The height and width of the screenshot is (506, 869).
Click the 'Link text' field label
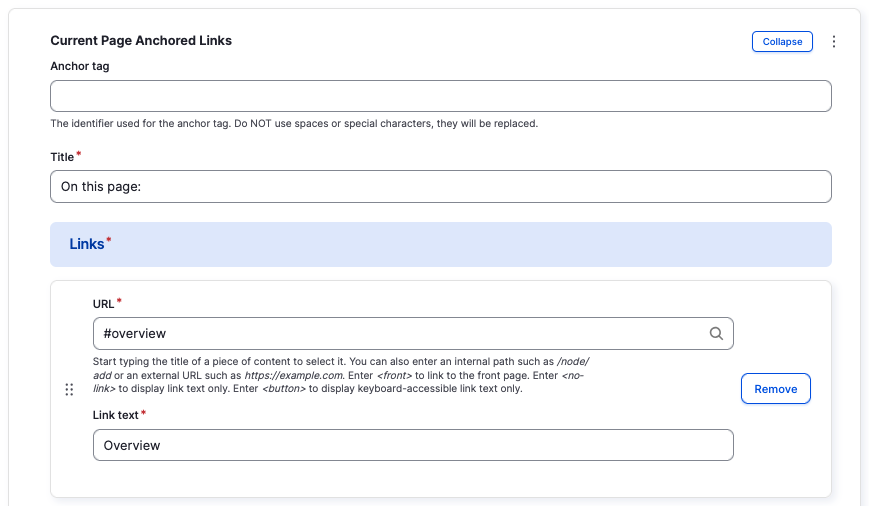(x=116, y=414)
